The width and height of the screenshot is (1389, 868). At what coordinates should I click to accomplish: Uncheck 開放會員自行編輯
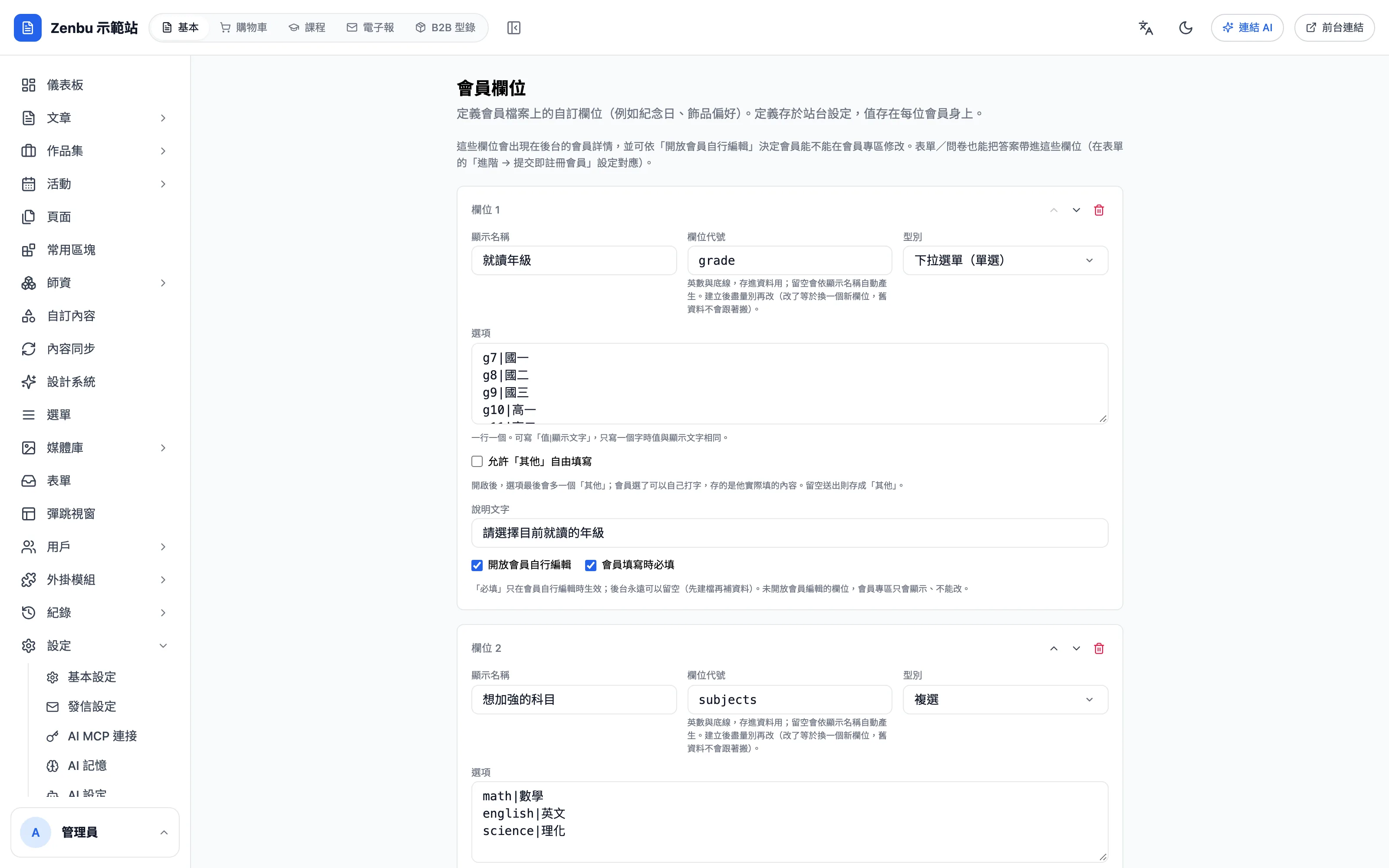click(477, 565)
